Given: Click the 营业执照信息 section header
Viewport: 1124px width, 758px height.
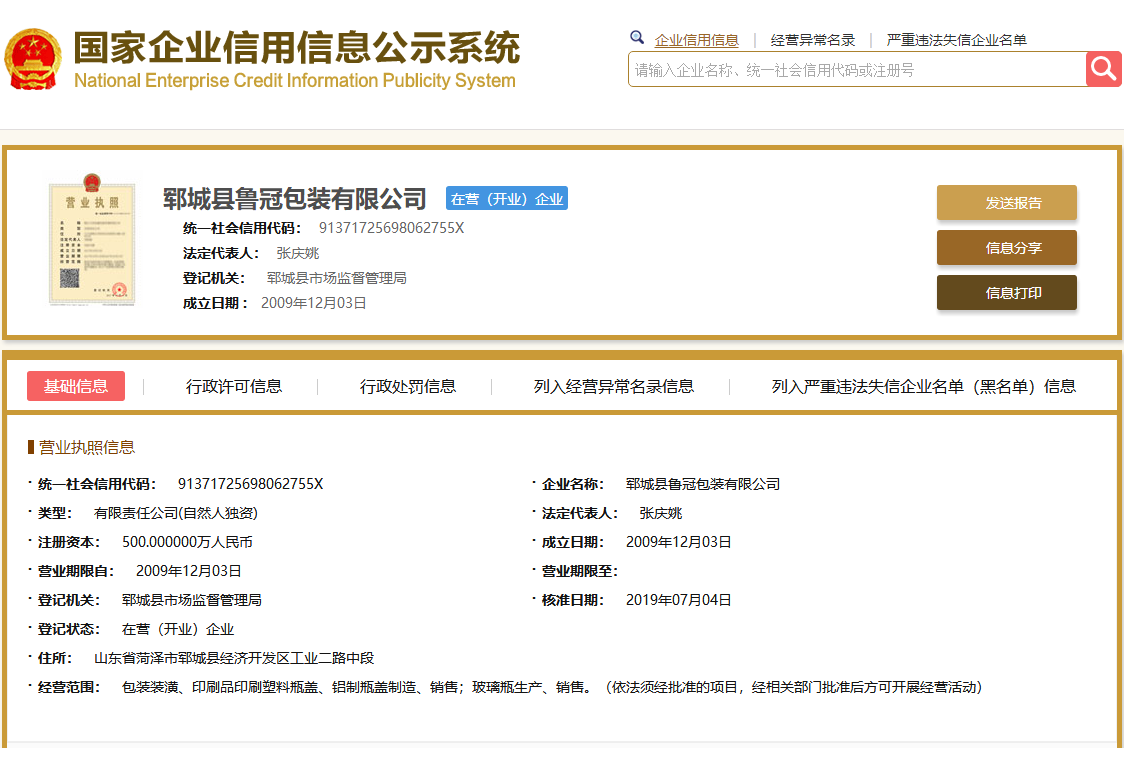Looking at the screenshot, I should (x=86, y=447).
